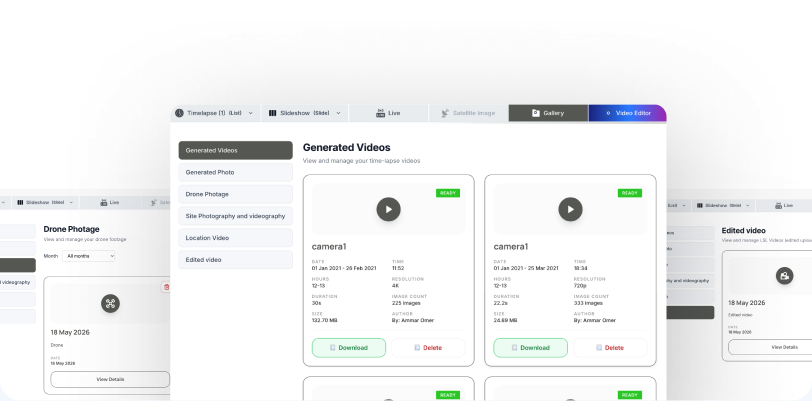The height and width of the screenshot is (401, 812).
Task: Click View Details on the Edited video card
Action: click(x=772, y=347)
